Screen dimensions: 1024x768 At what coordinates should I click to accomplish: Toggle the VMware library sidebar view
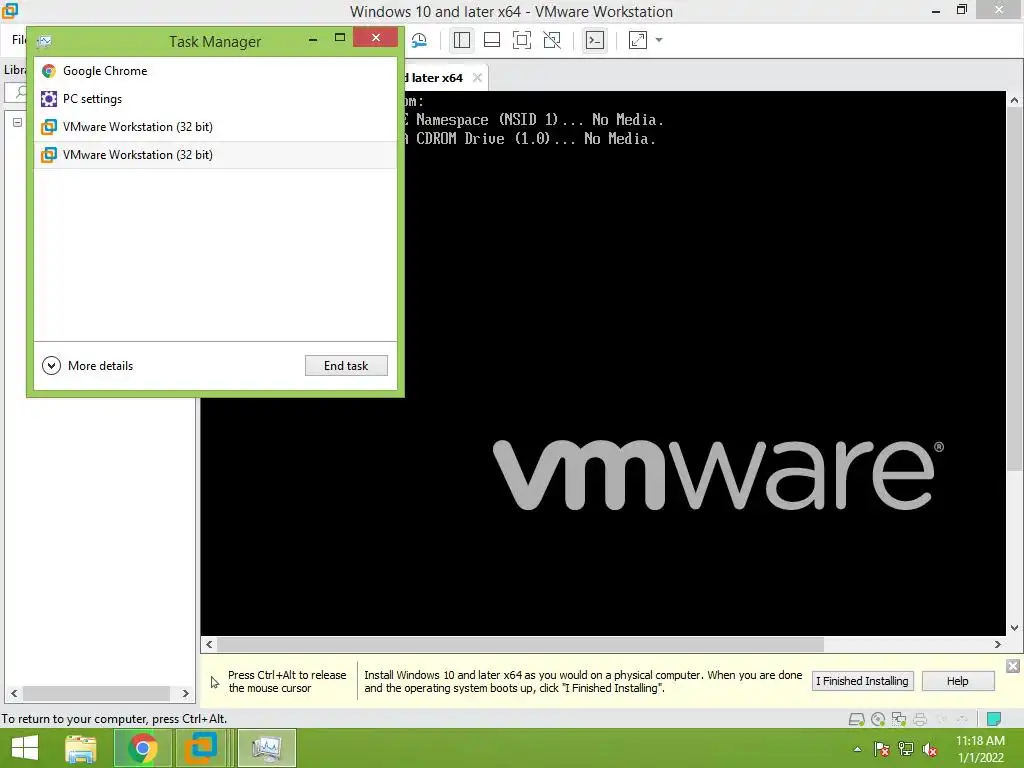462,40
